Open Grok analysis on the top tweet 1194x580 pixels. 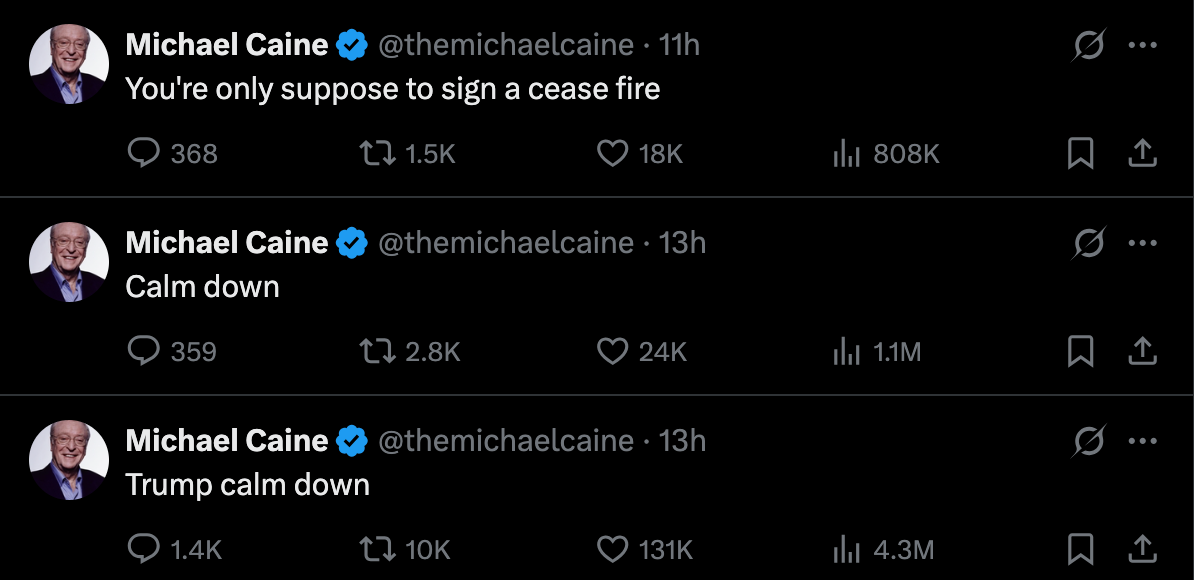click(1090, 44)
